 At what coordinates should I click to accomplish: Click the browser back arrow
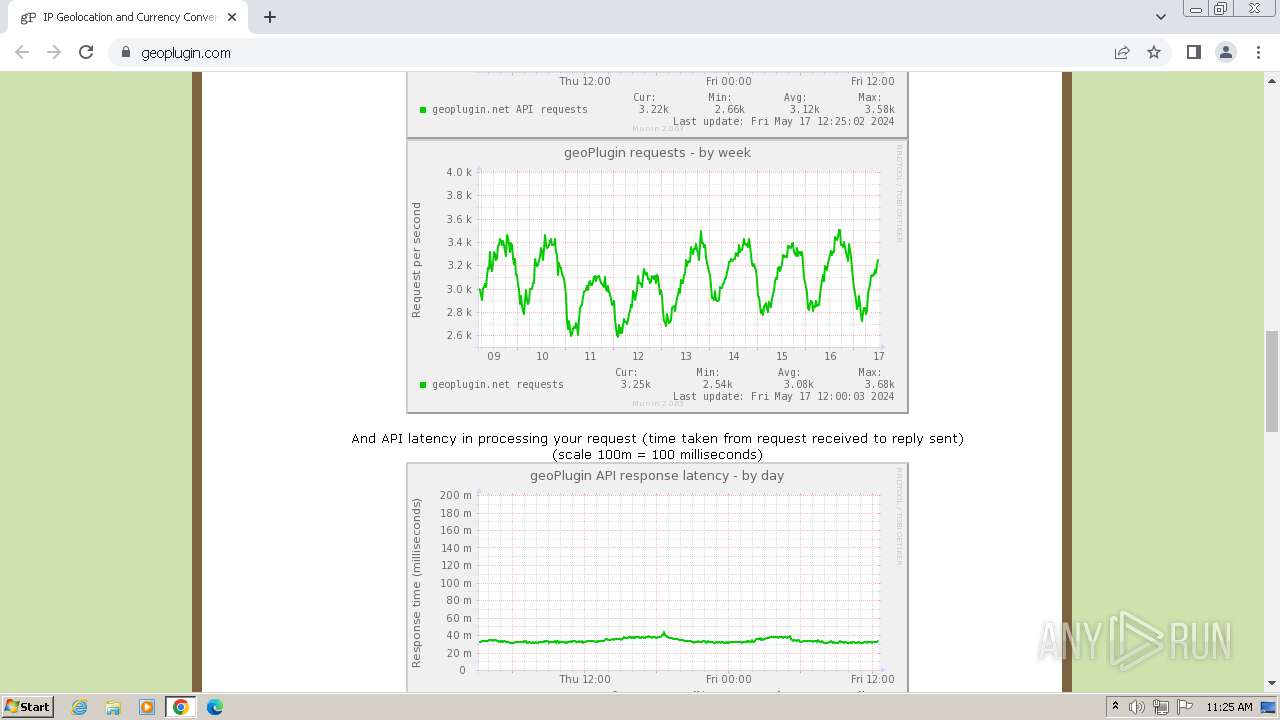point(22,52)
